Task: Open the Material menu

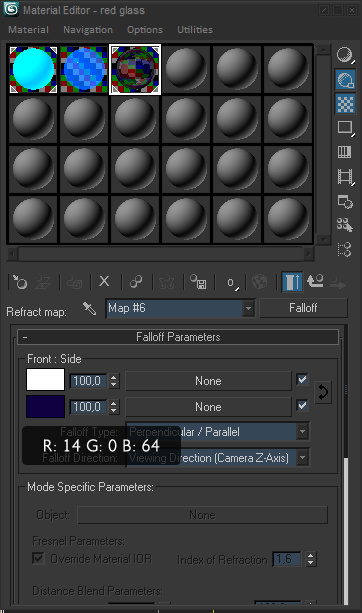Action: [29, 30]
